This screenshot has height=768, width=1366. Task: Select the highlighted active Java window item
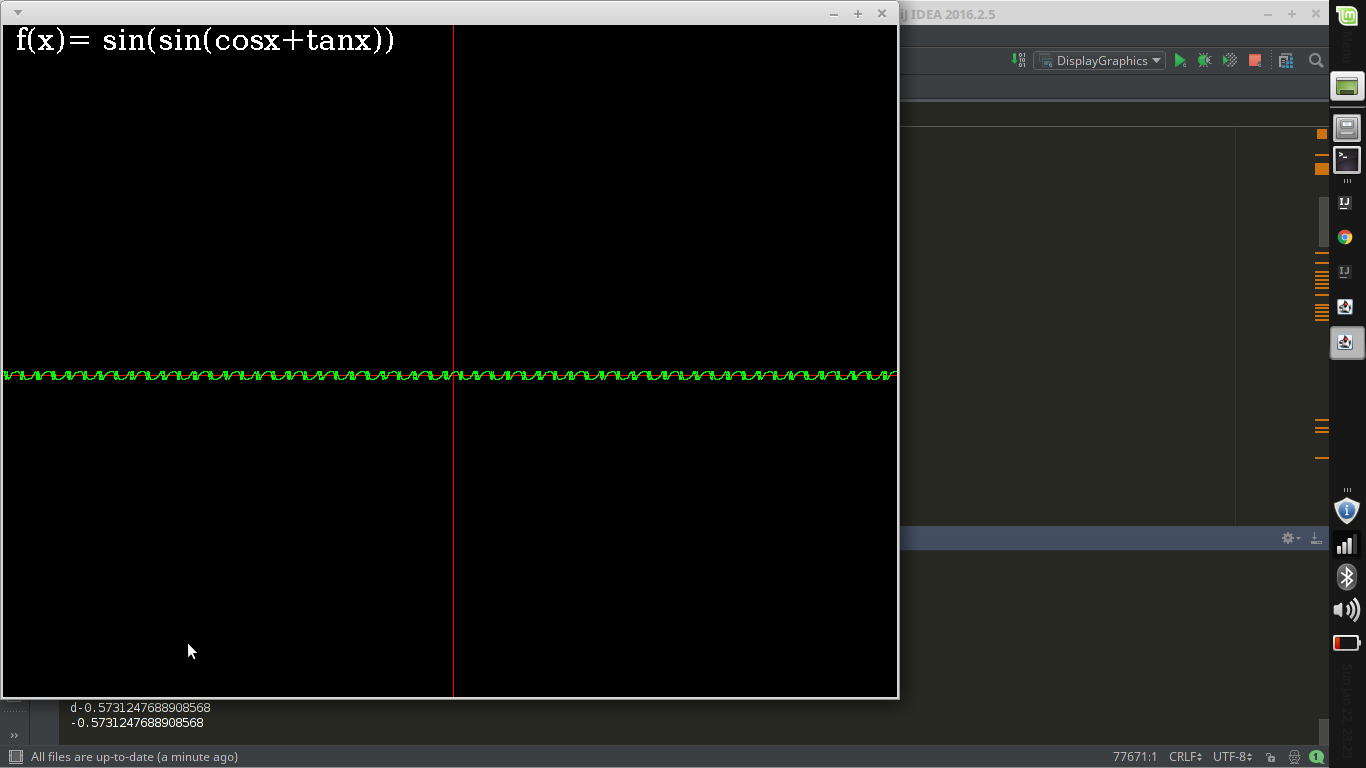click(x=1346, y=343)
